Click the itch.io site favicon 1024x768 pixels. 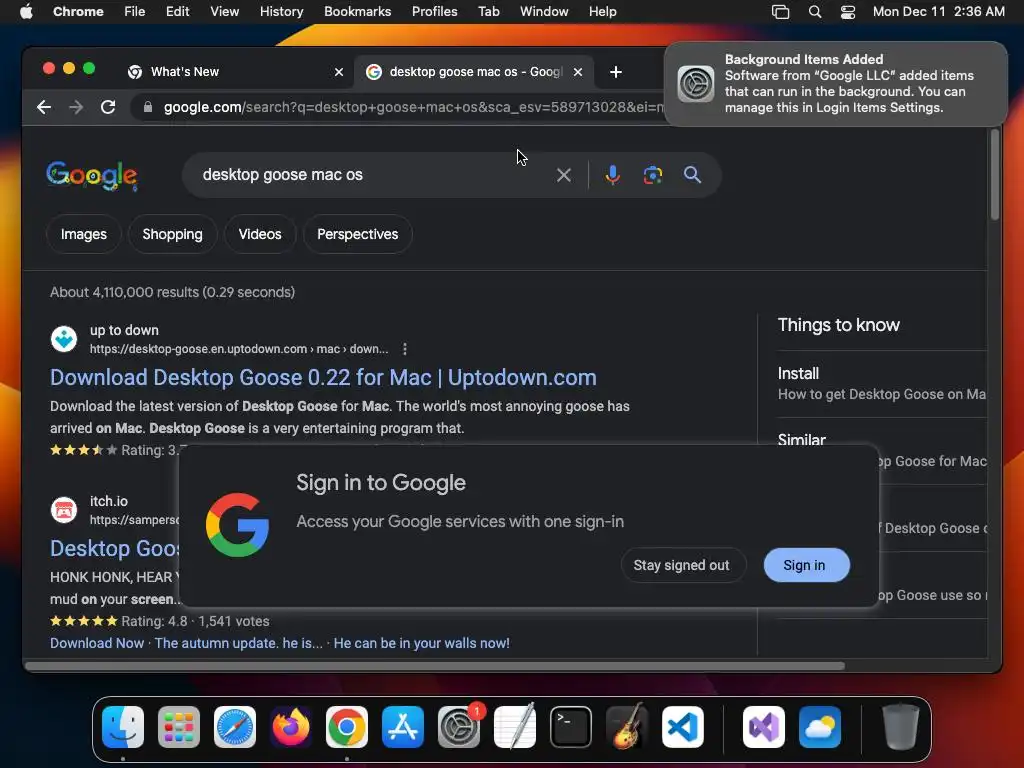click(x=64, y=510)
